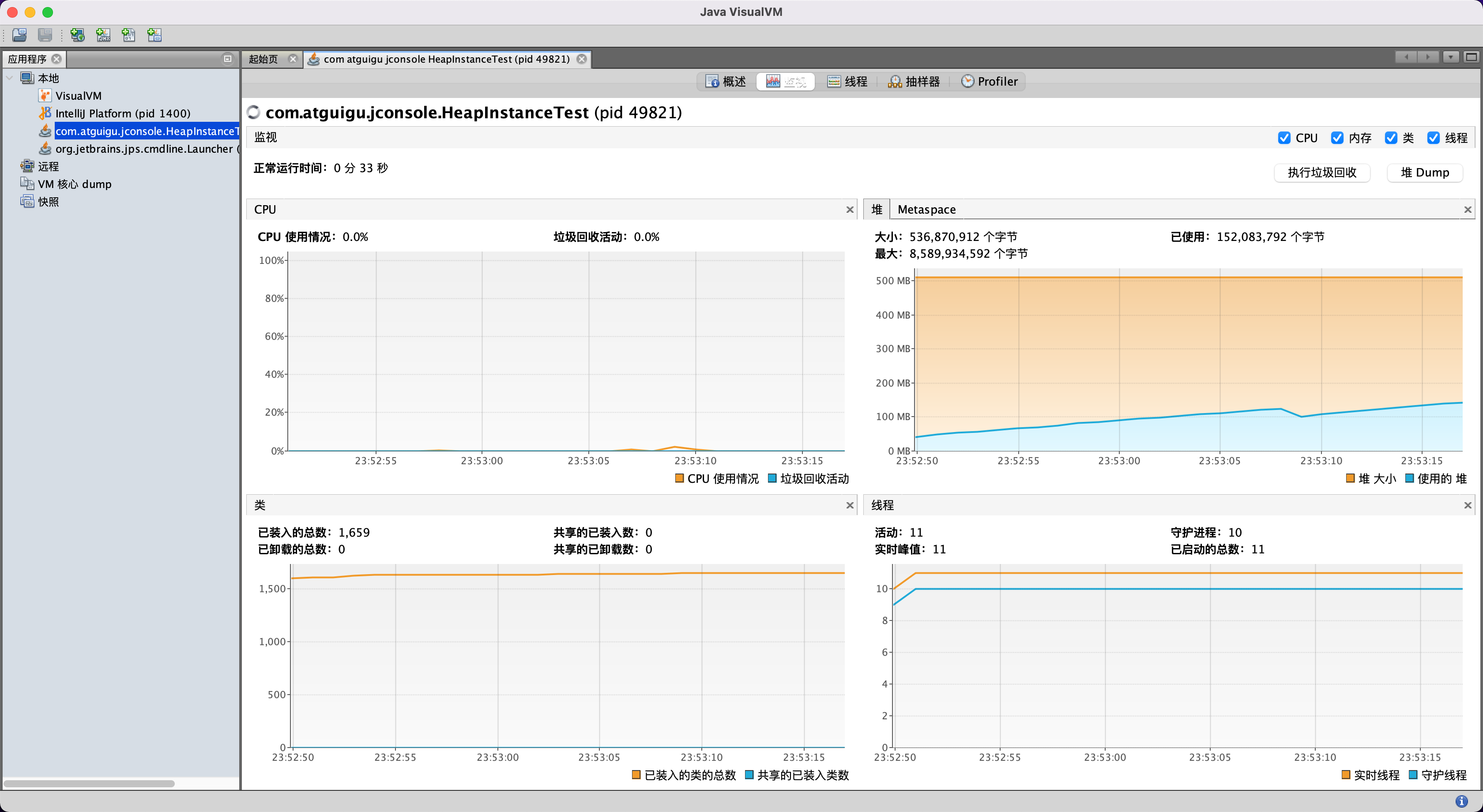Open the 线程 threads tab
1483x812 pixels.
847,82
